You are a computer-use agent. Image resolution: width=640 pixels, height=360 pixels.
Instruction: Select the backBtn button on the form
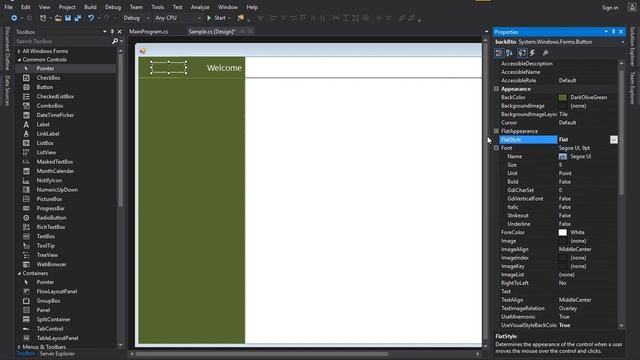169,68
